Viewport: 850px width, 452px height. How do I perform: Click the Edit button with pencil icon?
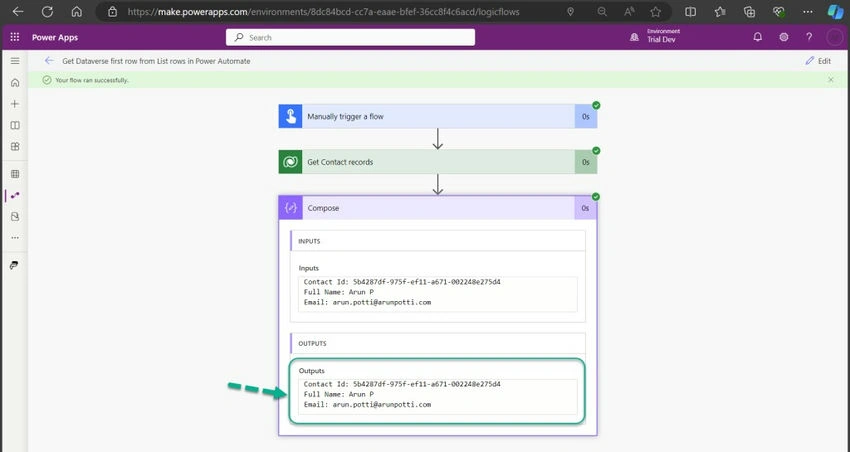pos(818,61)
